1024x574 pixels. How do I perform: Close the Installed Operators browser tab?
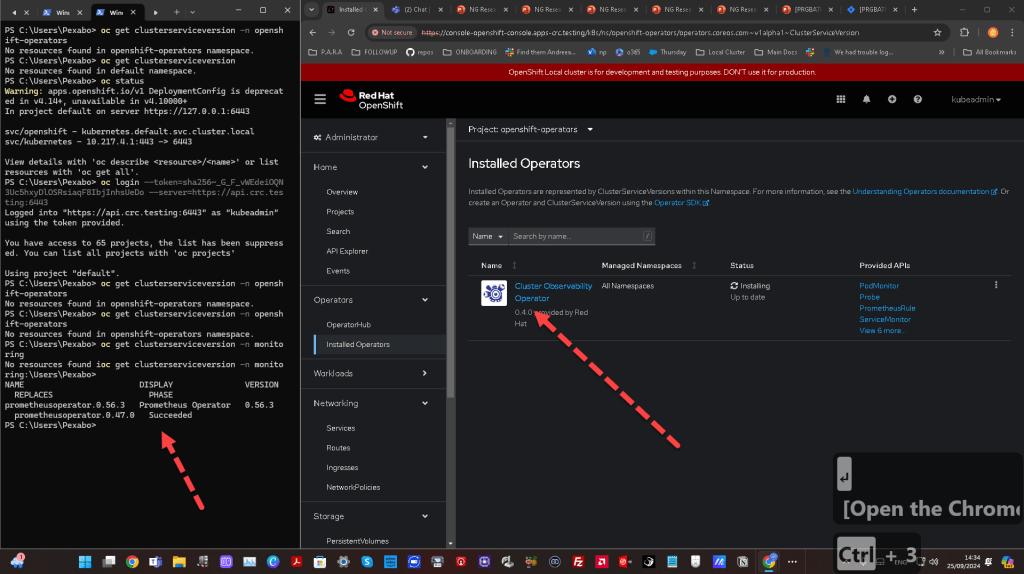coord(377,10)
